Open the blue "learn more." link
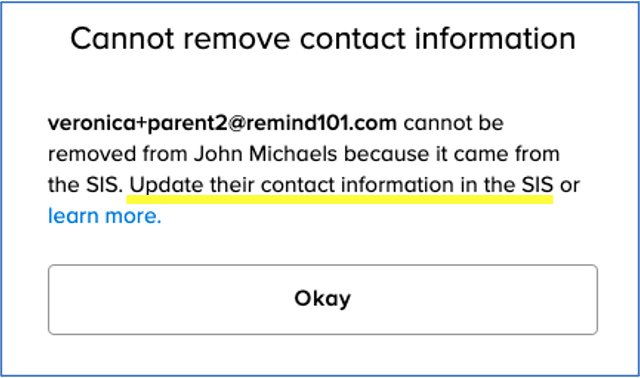 [105, 216]
